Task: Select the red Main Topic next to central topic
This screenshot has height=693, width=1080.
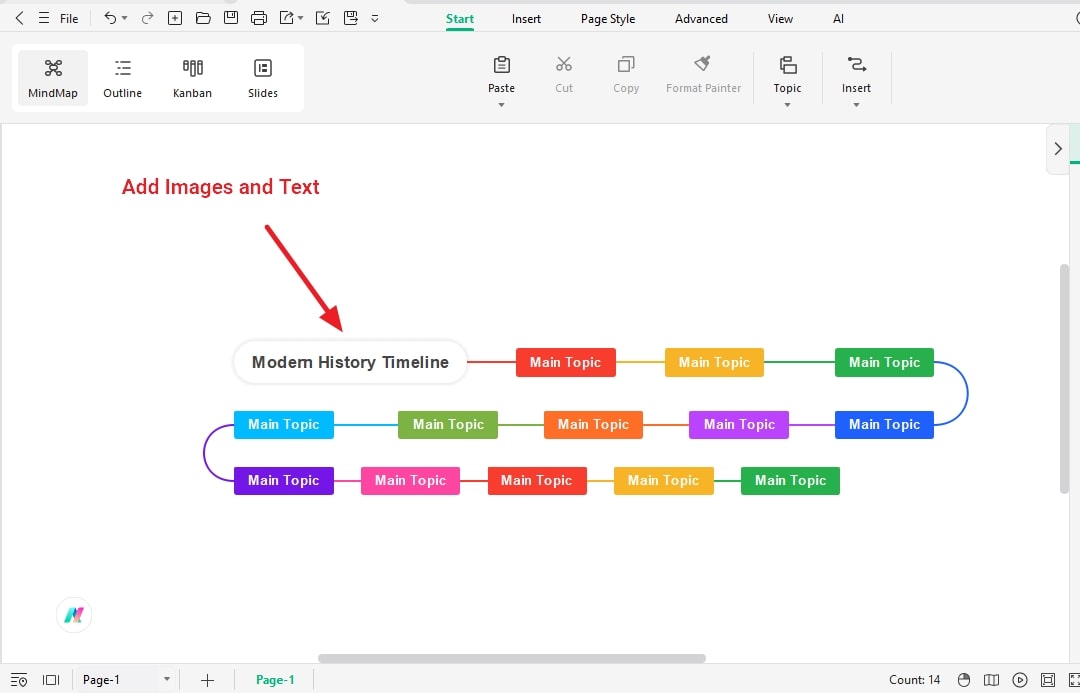Action: (x=565, y=362)
